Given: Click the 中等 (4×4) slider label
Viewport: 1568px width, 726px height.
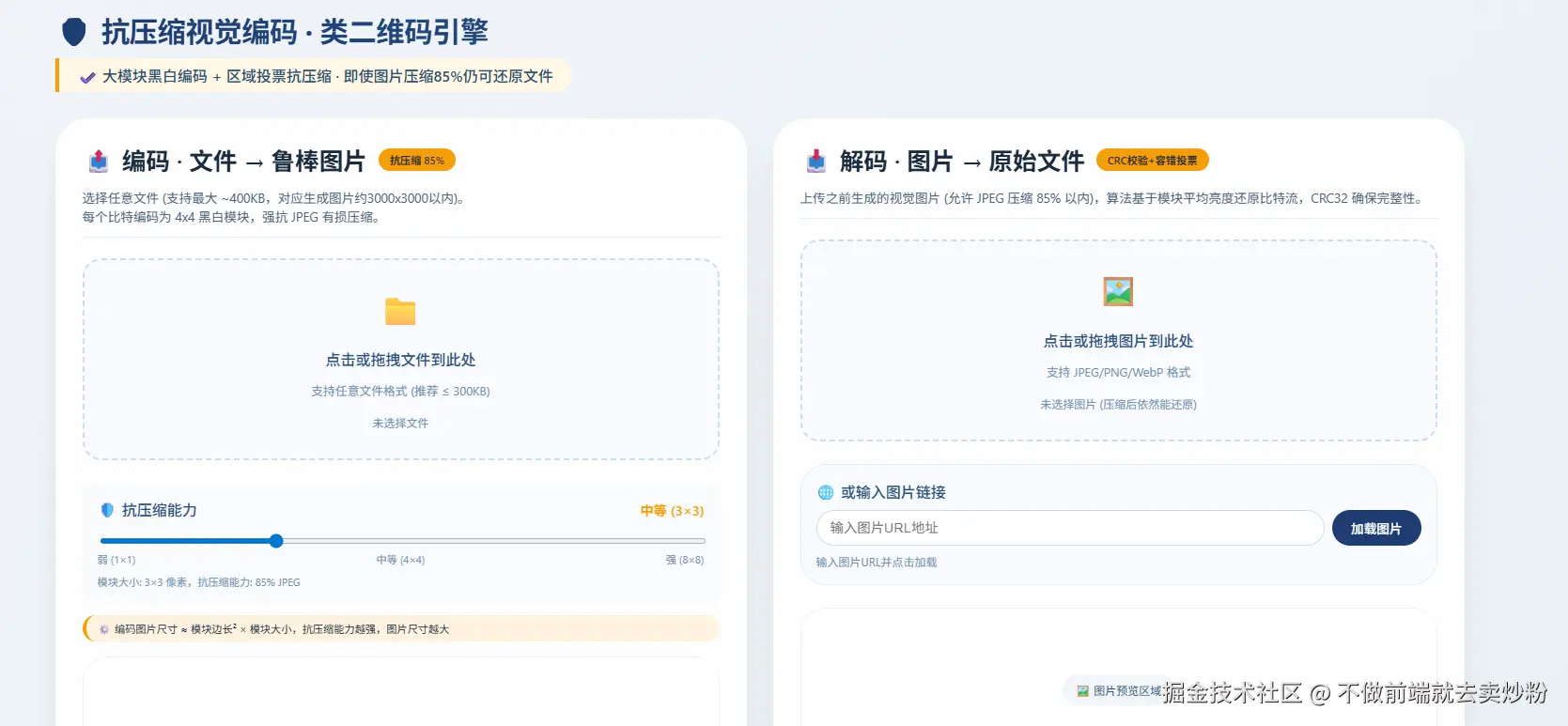Looking at the screenshot, I should (x=400, y=560).
